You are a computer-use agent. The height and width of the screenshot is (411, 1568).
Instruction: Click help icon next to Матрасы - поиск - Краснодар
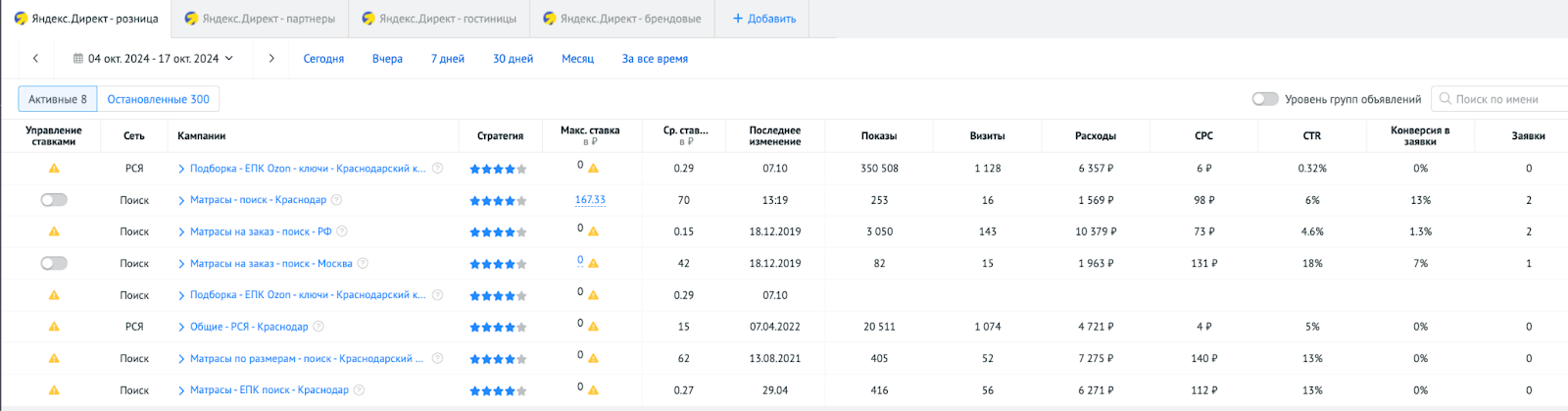coord(337,200)
